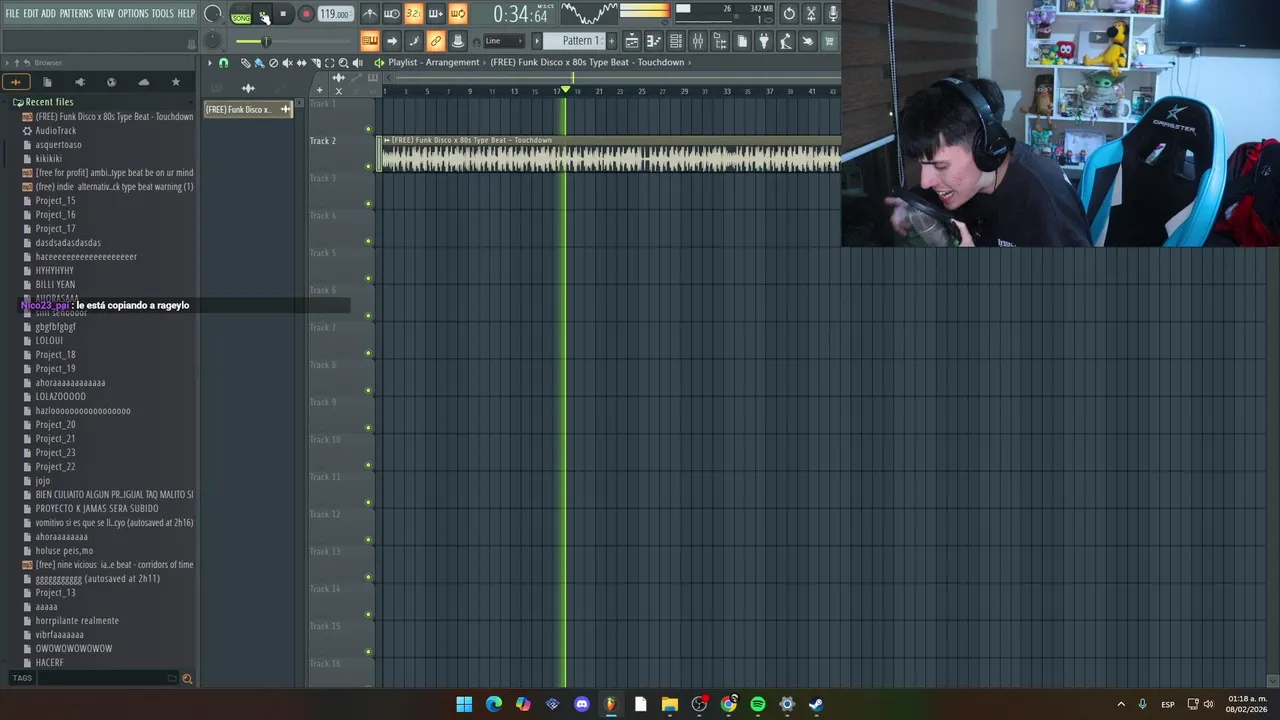Select the Delete tool in playlist
Viewport: 1280px width, 720px height.
[273, 63]
